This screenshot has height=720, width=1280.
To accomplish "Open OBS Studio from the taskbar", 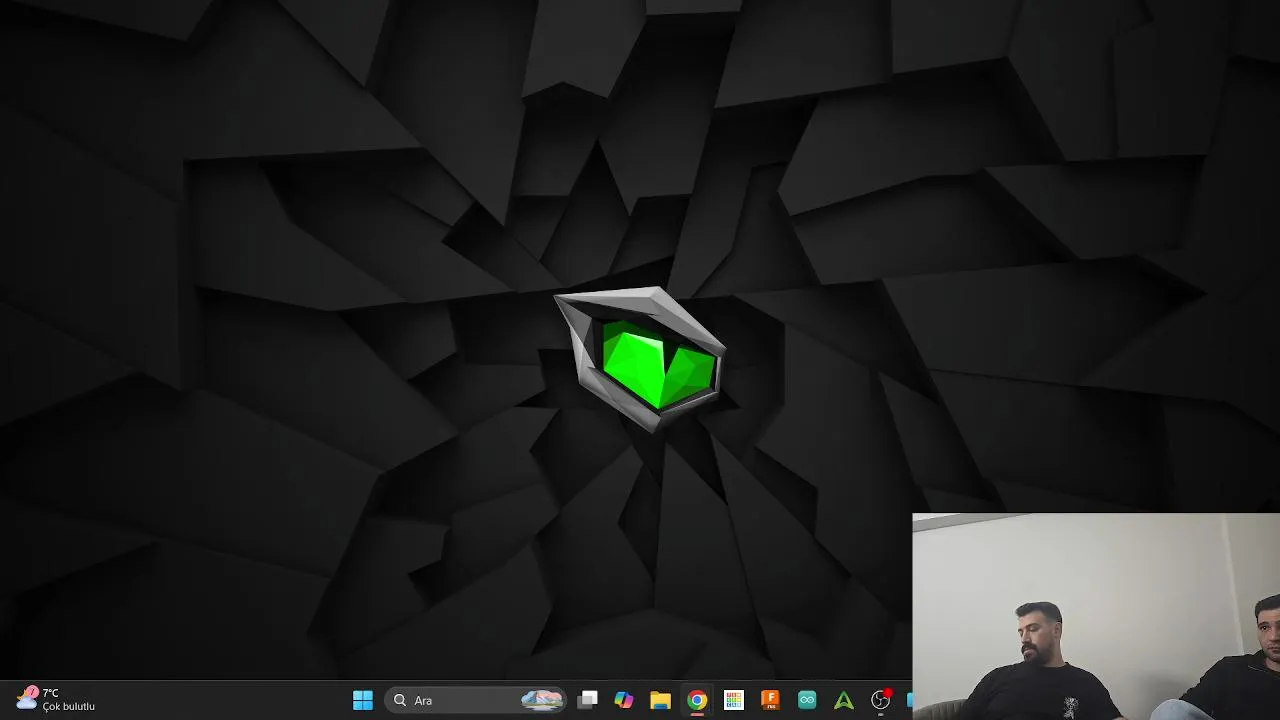I will (x=880, y=700).
